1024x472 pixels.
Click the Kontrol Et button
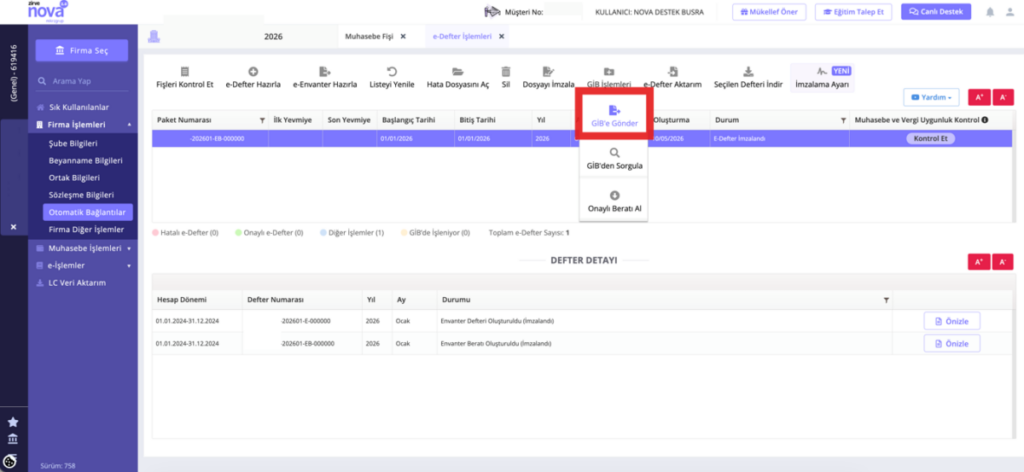(x=931, y=138)
